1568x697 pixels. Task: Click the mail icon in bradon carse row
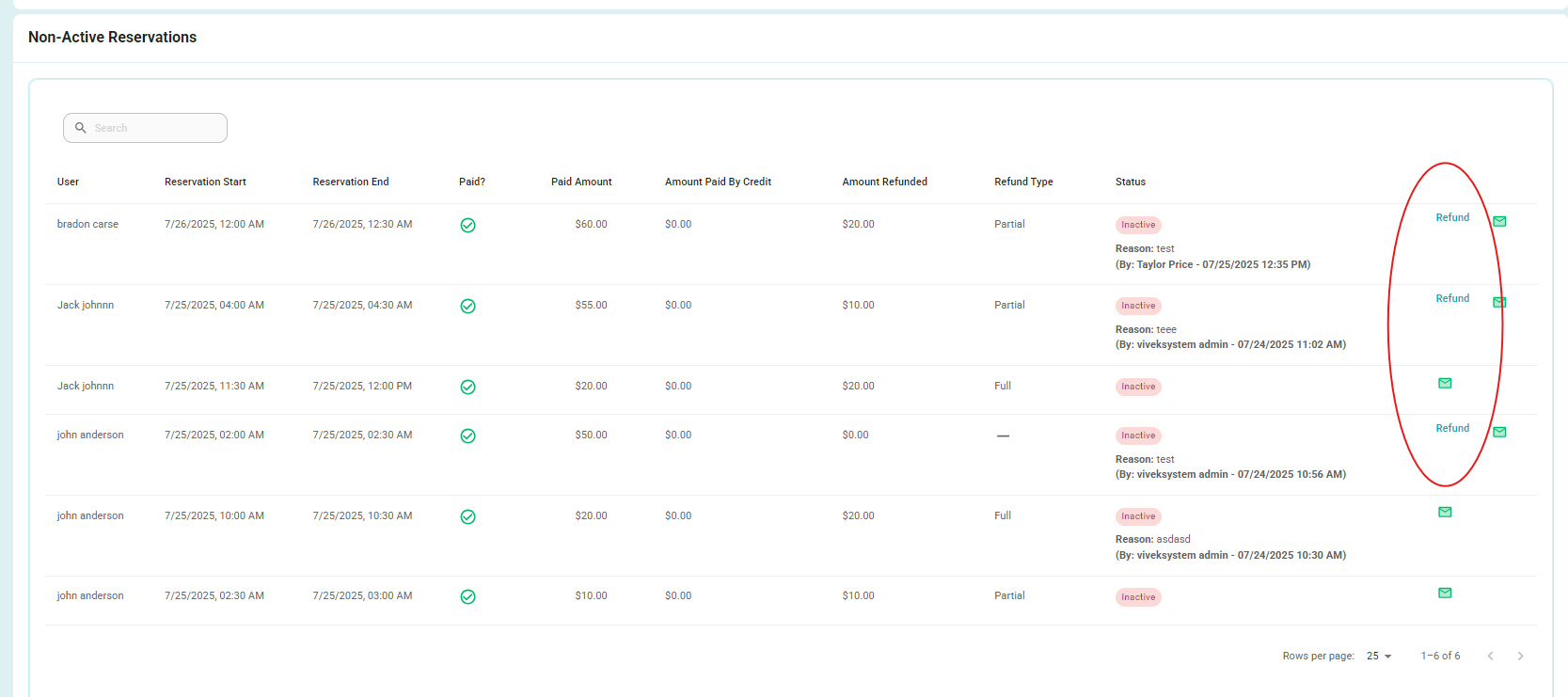pyautogui.click(x=1499, y=221)
